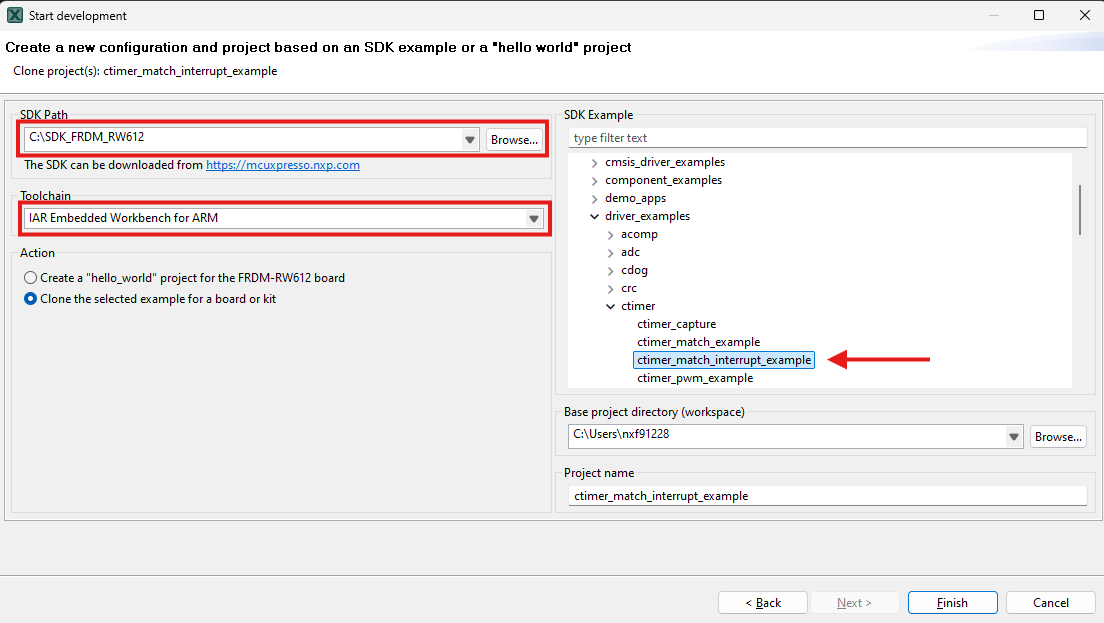Click the SDK example filter text field
The height and width of the screenshot is (623, 1104).
[826, 138]
